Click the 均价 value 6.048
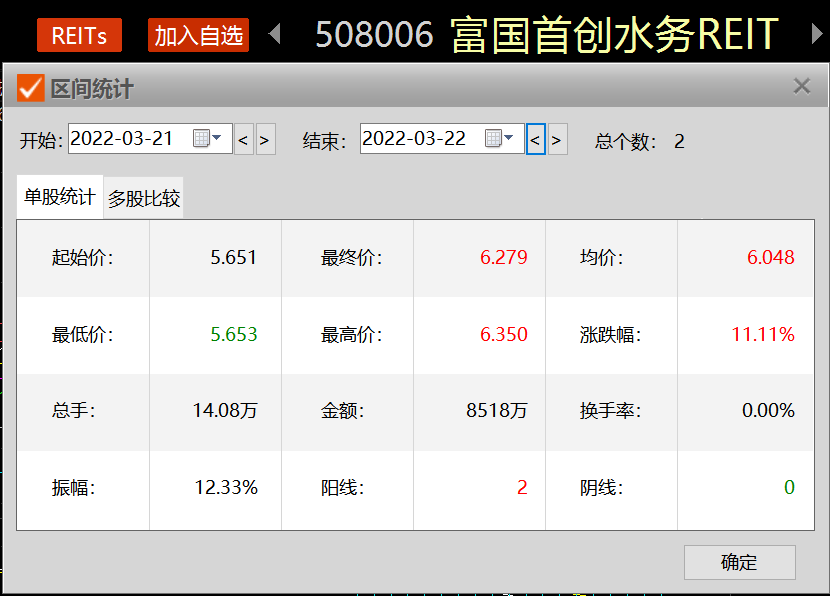The image size is (830, 596). [x=770, y=257]
